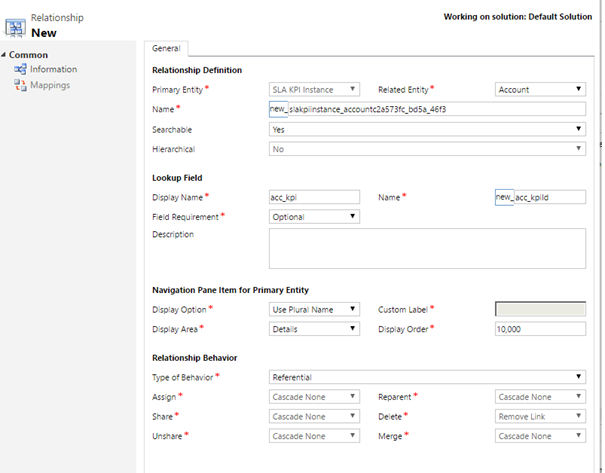Image resolution: width=605 pixels, height=473 pixels.
Task: Open the Display Option dropdown
Action: coord(314,309)
